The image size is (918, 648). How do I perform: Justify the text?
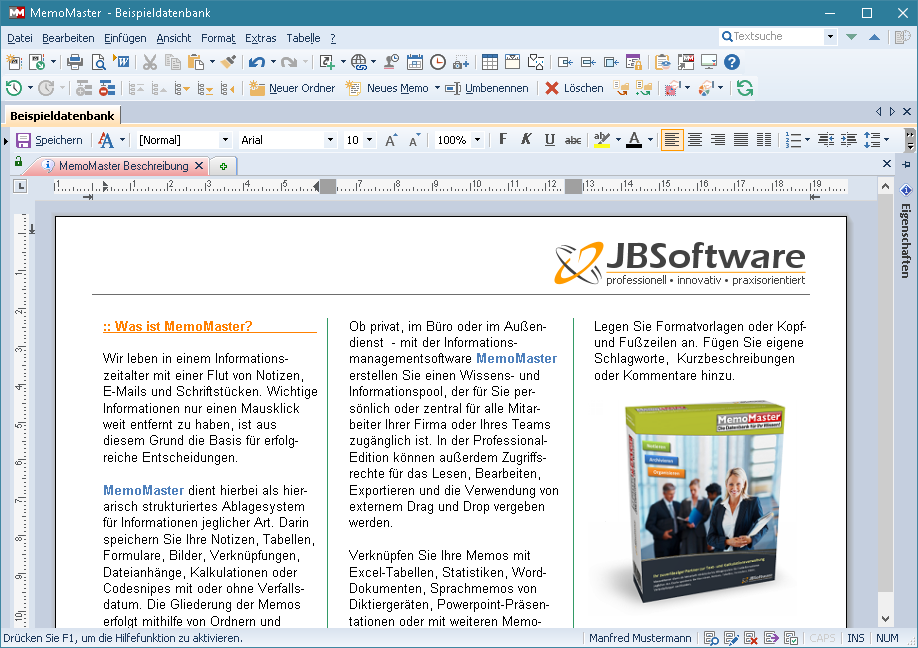(741, 140)
